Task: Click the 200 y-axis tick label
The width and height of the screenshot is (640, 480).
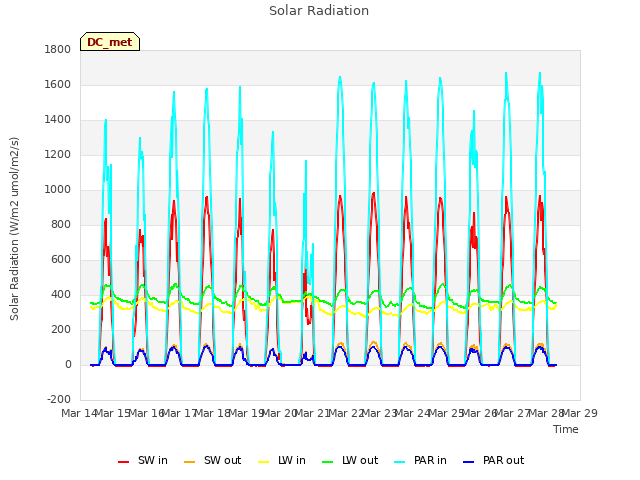Action: (x=61, y=330)
